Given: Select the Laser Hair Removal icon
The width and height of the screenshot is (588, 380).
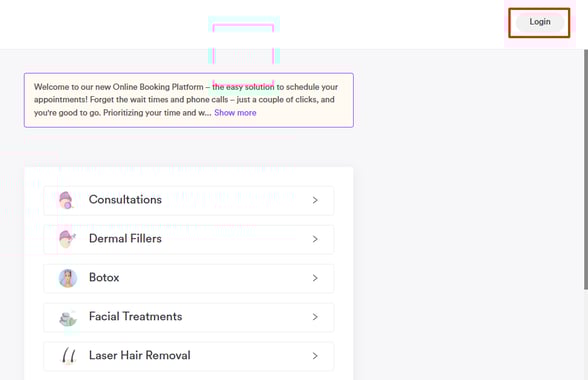Looking at the screenshot, I should (69, 355).
